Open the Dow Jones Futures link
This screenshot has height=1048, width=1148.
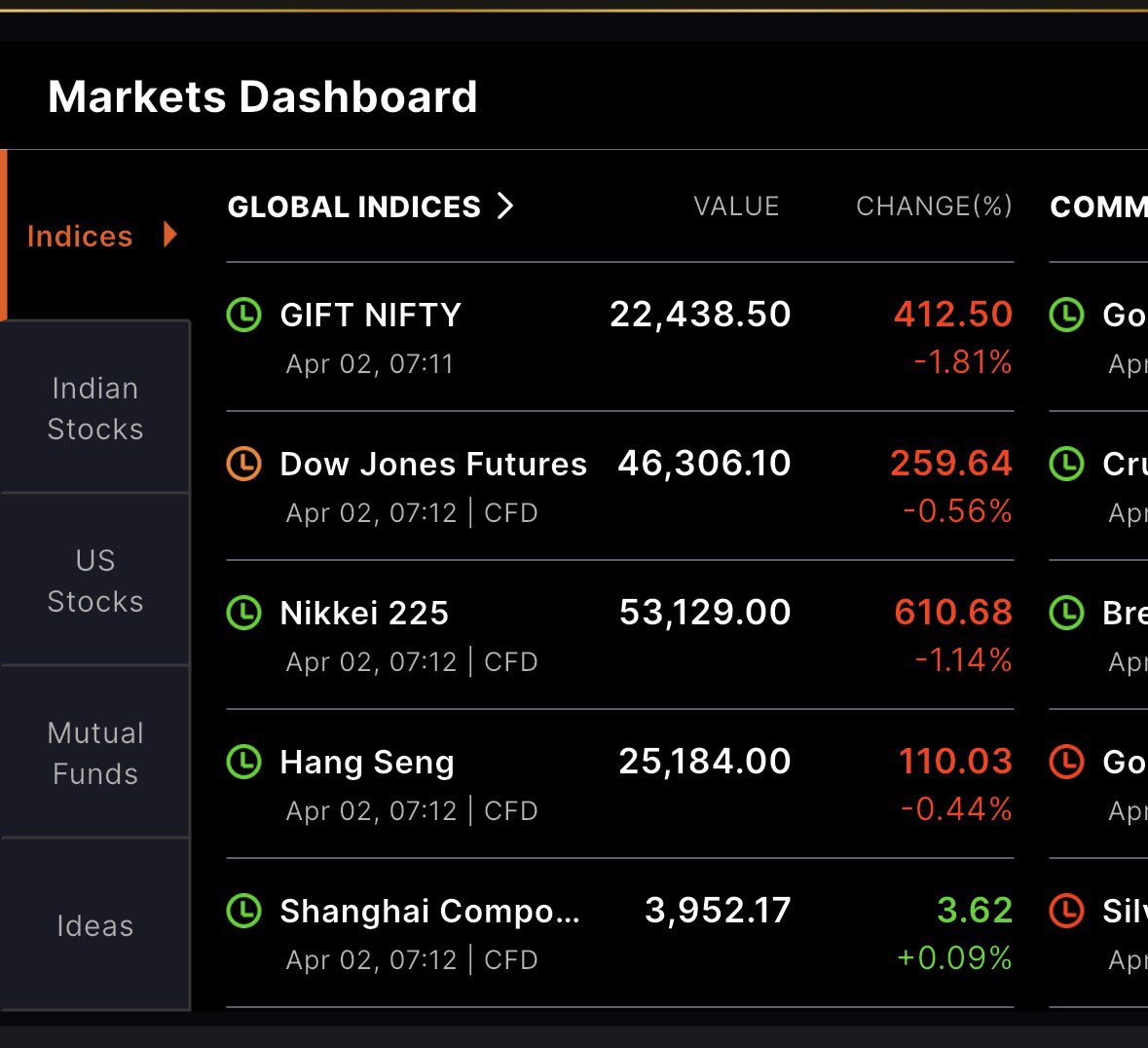433,465
